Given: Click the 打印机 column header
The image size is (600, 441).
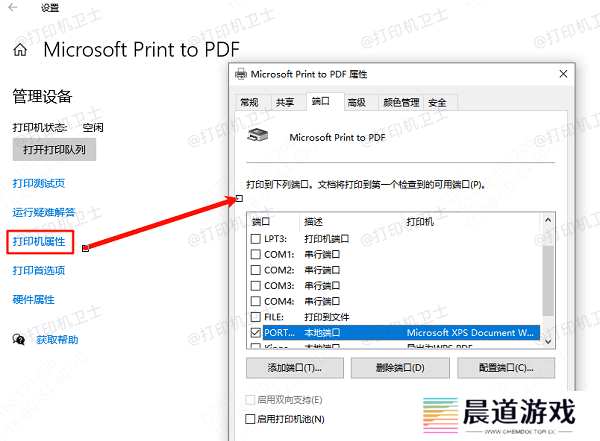Looking at the screenshot, I should point(420,222).
